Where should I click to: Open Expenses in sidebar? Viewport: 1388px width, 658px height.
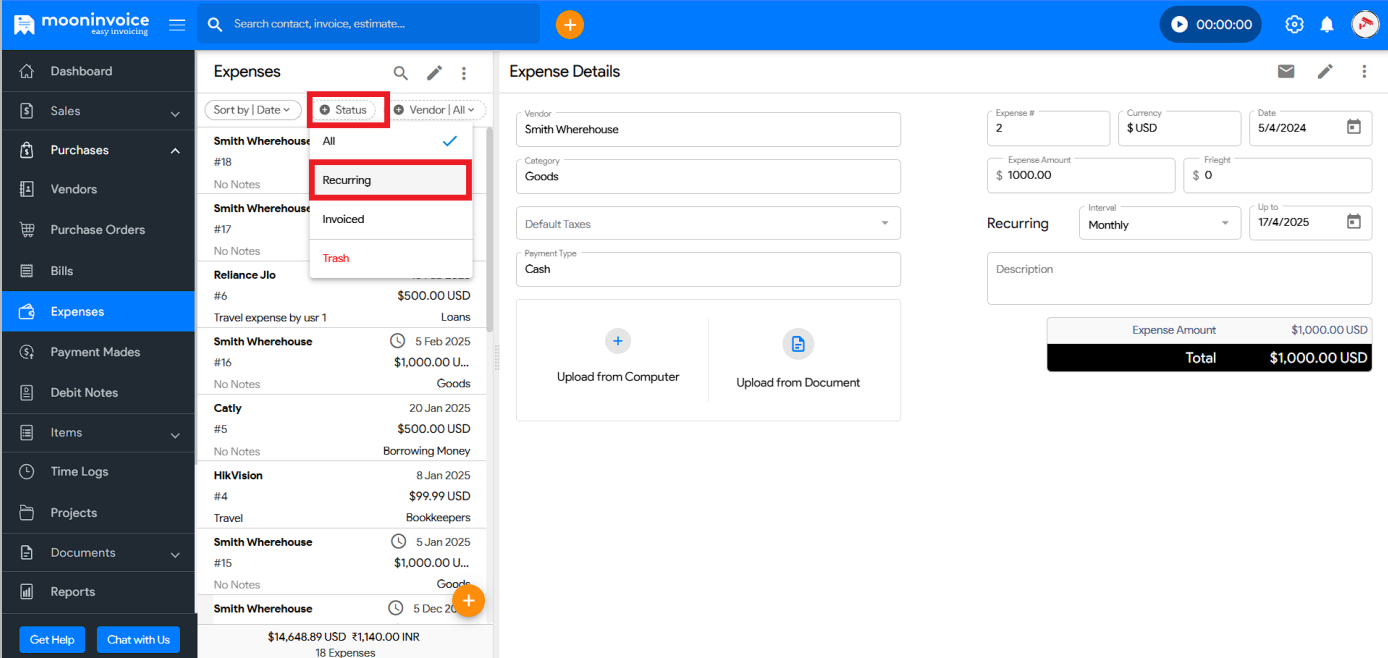point(98,312)
